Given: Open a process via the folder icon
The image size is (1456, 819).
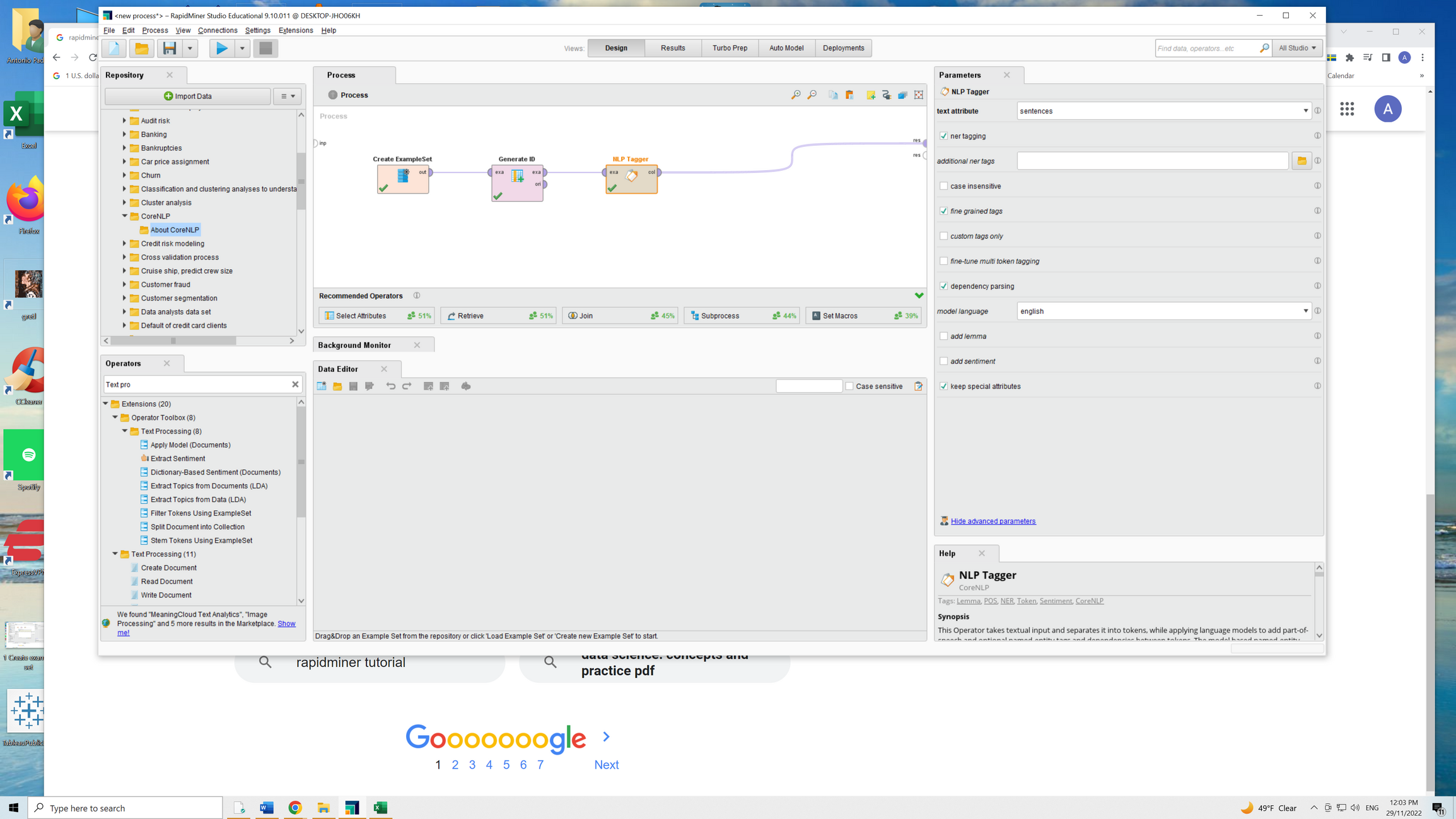Looking at the screenshot, I should [x=142, y=48].
